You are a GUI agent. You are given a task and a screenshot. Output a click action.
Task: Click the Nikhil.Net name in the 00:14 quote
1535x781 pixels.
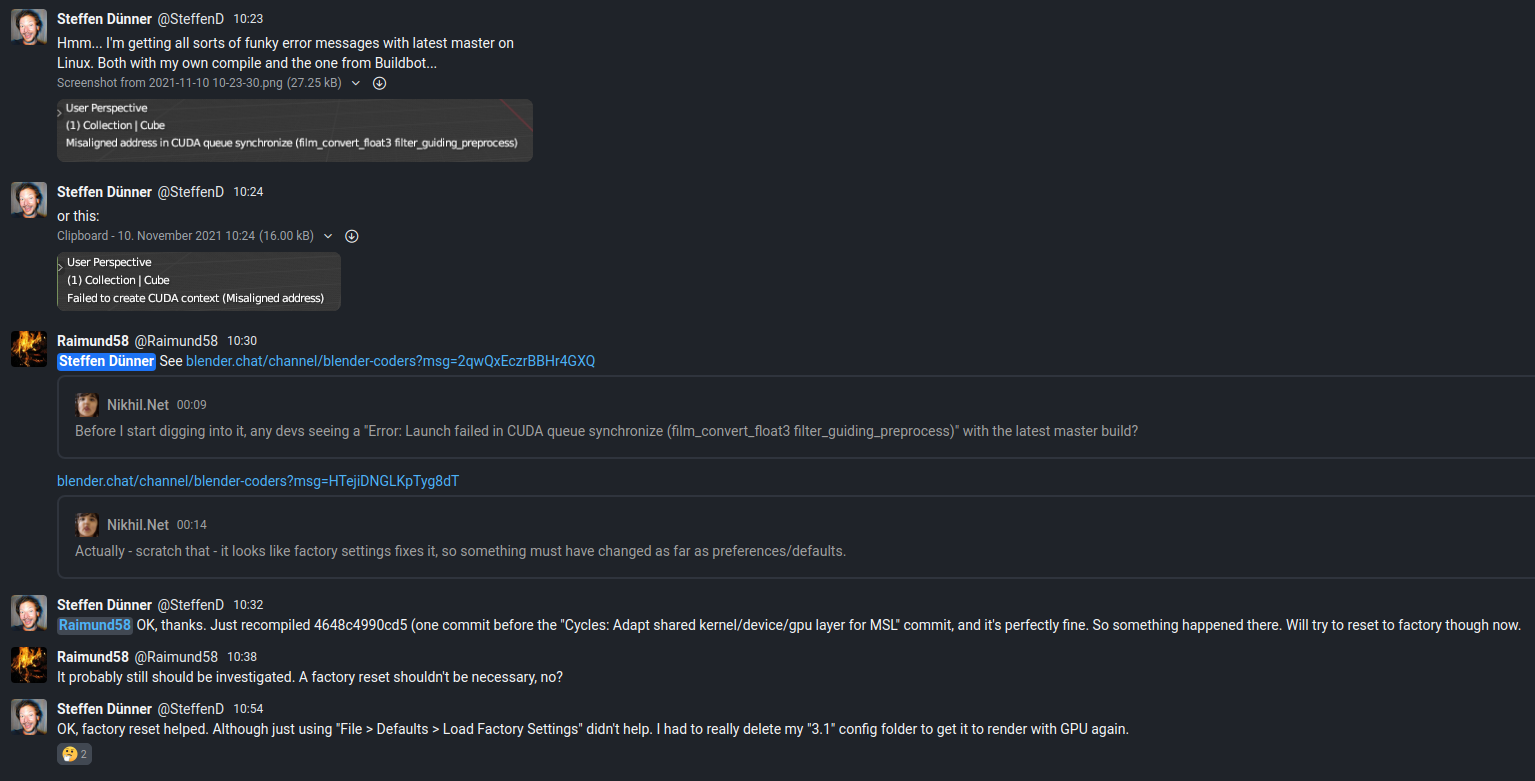click(138, 525)
